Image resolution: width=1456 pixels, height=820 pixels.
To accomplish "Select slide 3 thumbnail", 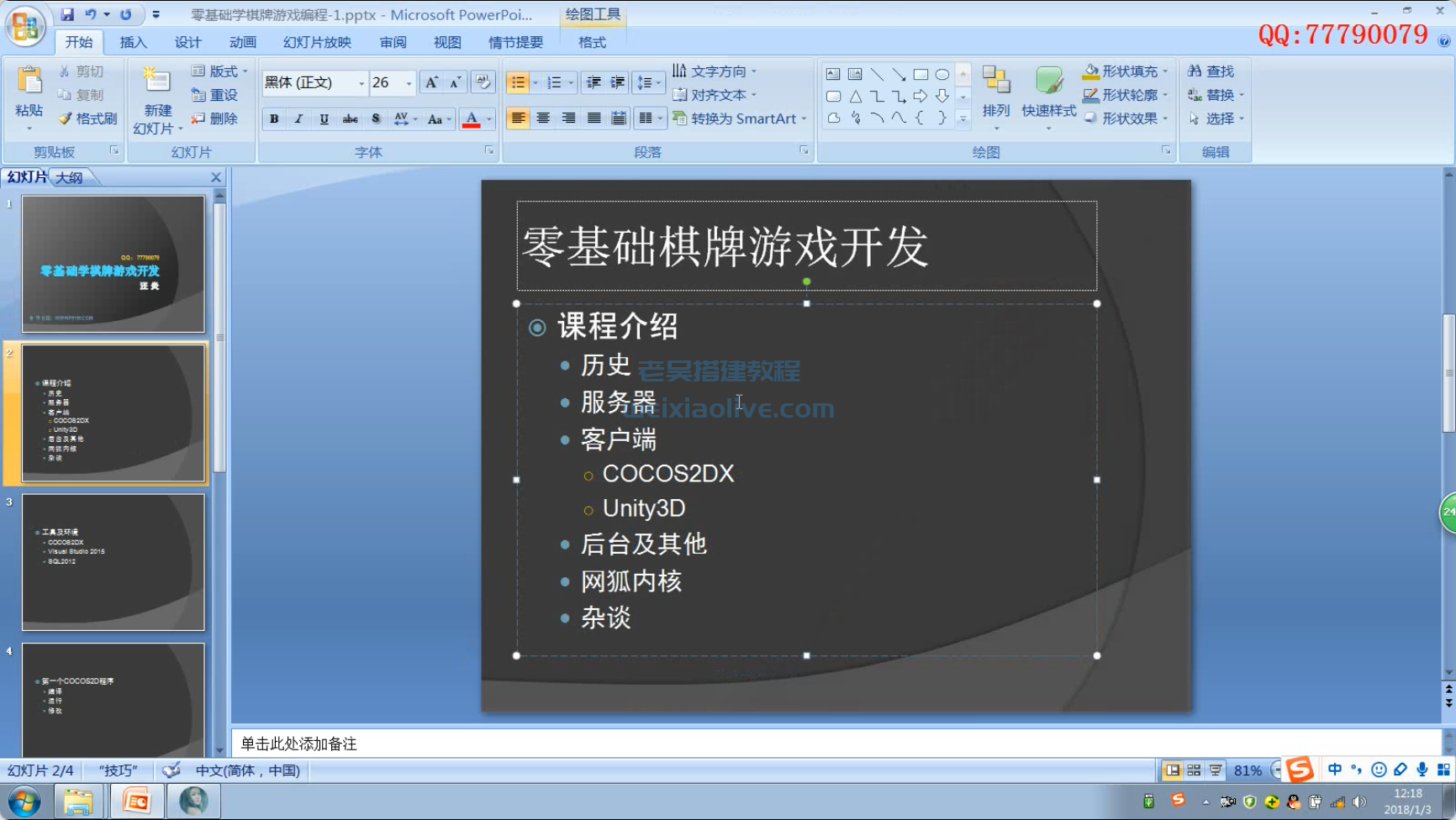I will (113, 562).
